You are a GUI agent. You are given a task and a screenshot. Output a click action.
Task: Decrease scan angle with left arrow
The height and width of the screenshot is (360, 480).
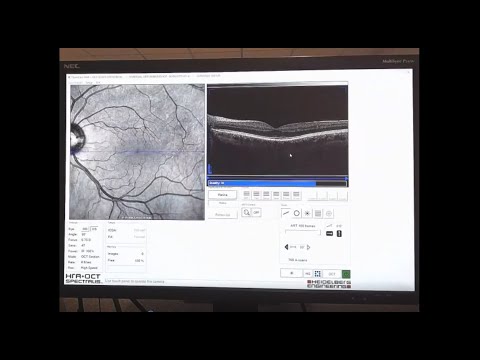coord(286,247)
